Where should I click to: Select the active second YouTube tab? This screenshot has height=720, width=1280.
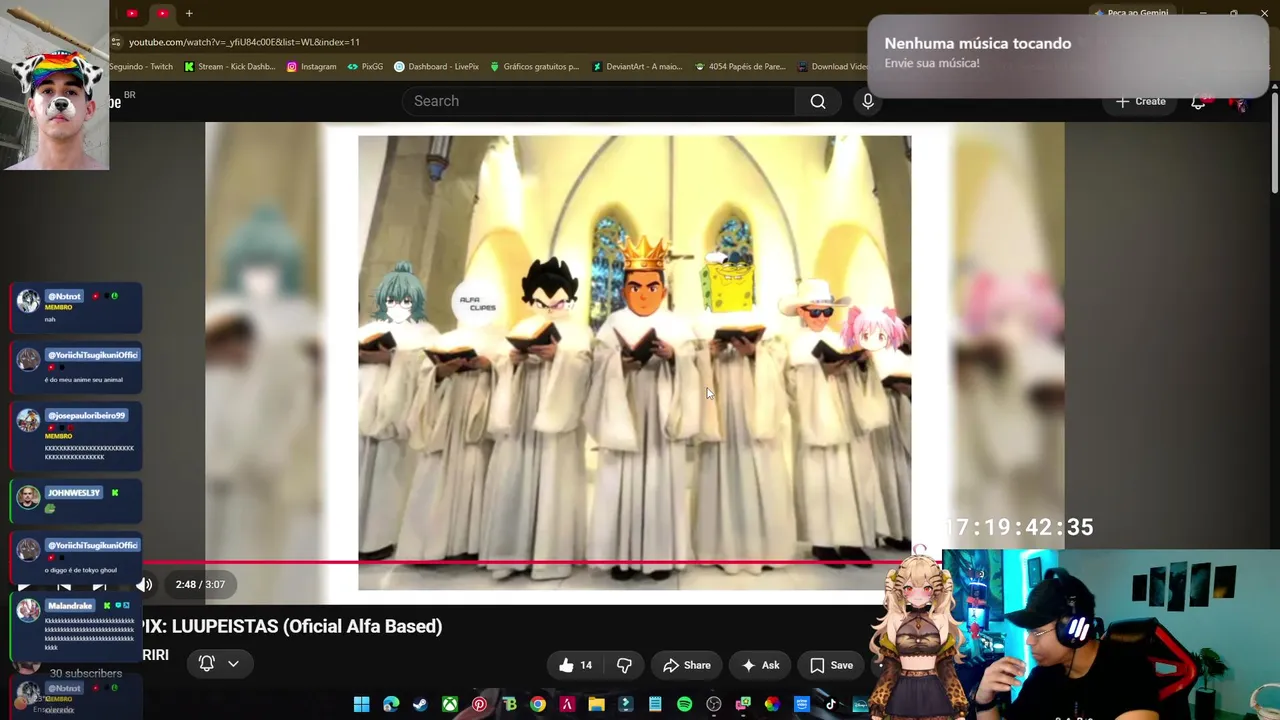(x=162, y=13)
